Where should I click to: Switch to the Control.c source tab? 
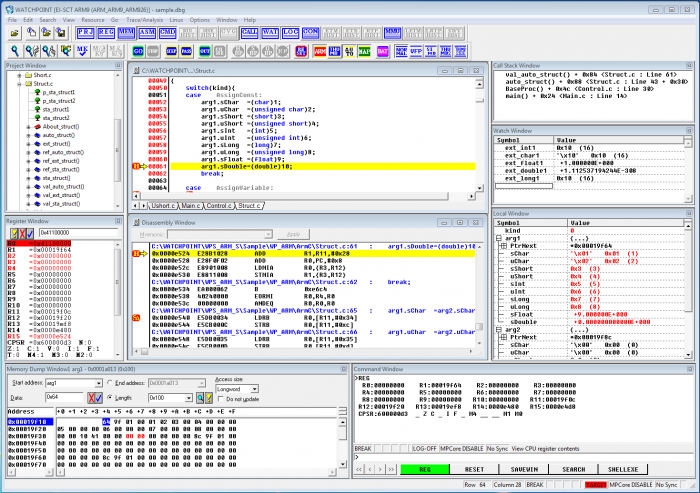(219, 206)
